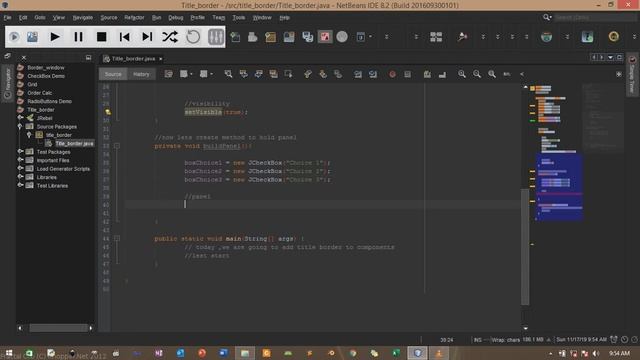Image resolution: width=640 pixels, height=360 pixels.
Task: Open the equalizer sliders icon
Action: 216,37
